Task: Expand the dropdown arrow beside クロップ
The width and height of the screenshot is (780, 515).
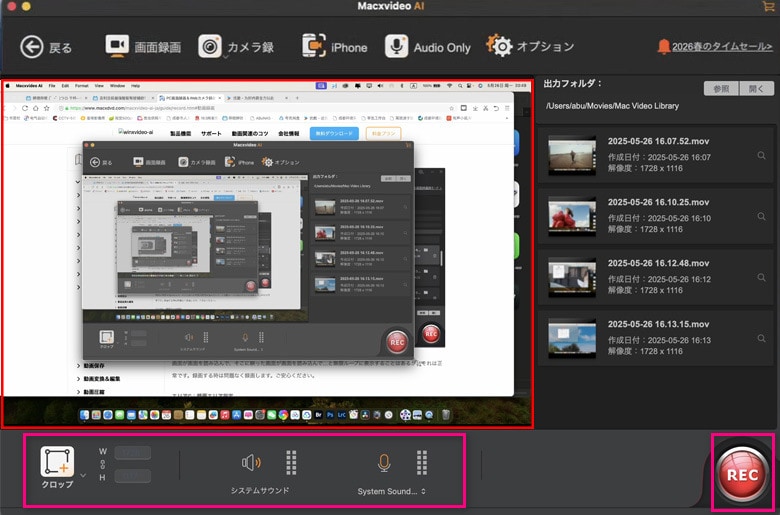Action: coord(83,476)
